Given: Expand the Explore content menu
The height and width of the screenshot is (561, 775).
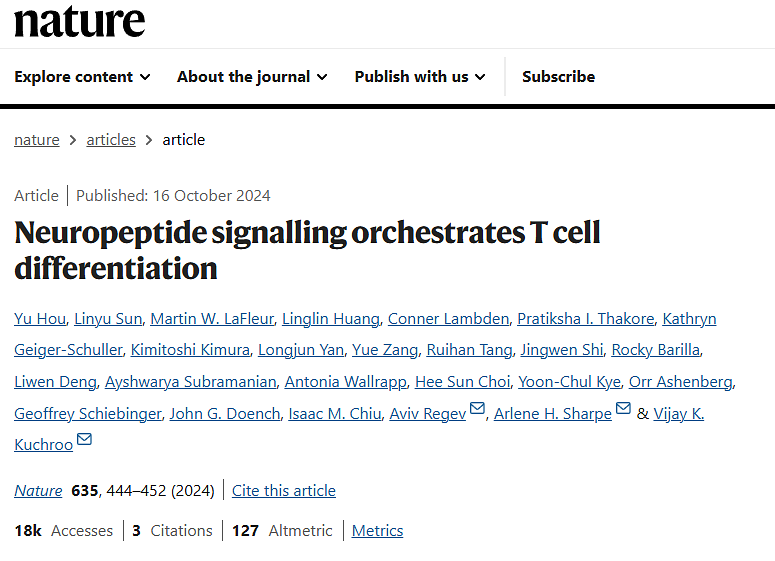Looking at the screenshot, I should point(82,77).
